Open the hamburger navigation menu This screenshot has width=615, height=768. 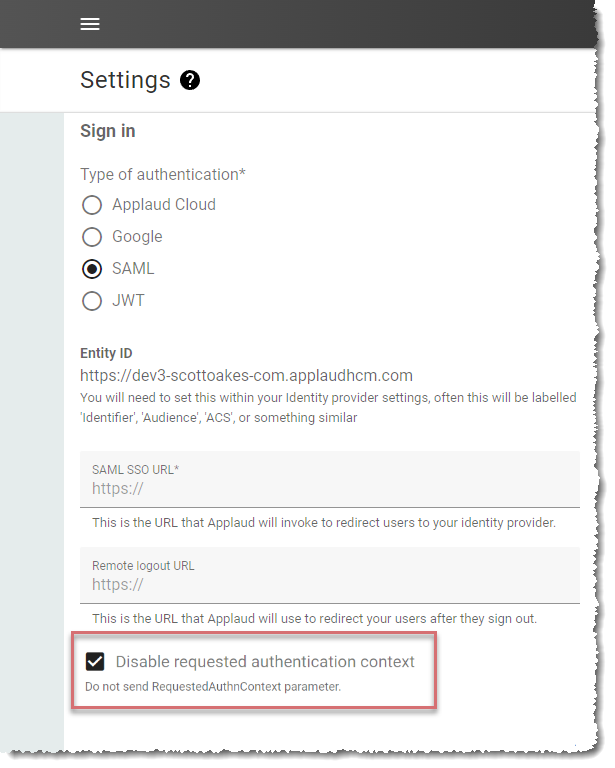(x=90, y=24)
